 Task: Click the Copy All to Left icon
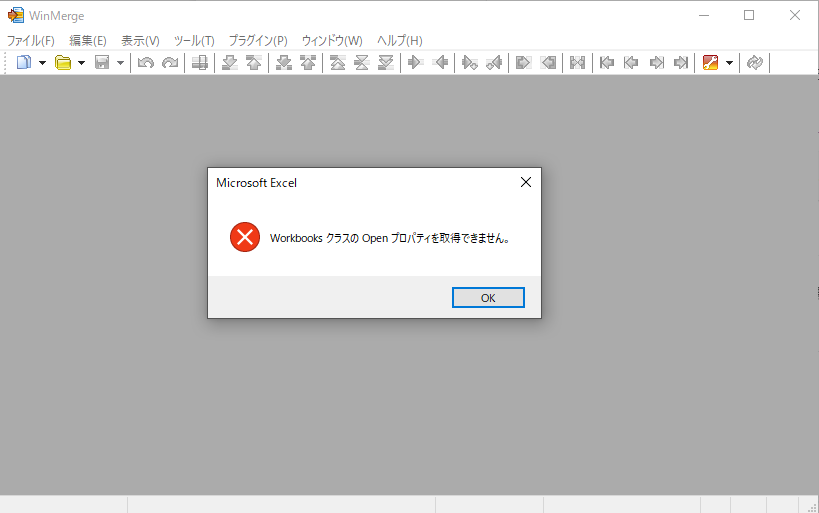tap(548, 63)
